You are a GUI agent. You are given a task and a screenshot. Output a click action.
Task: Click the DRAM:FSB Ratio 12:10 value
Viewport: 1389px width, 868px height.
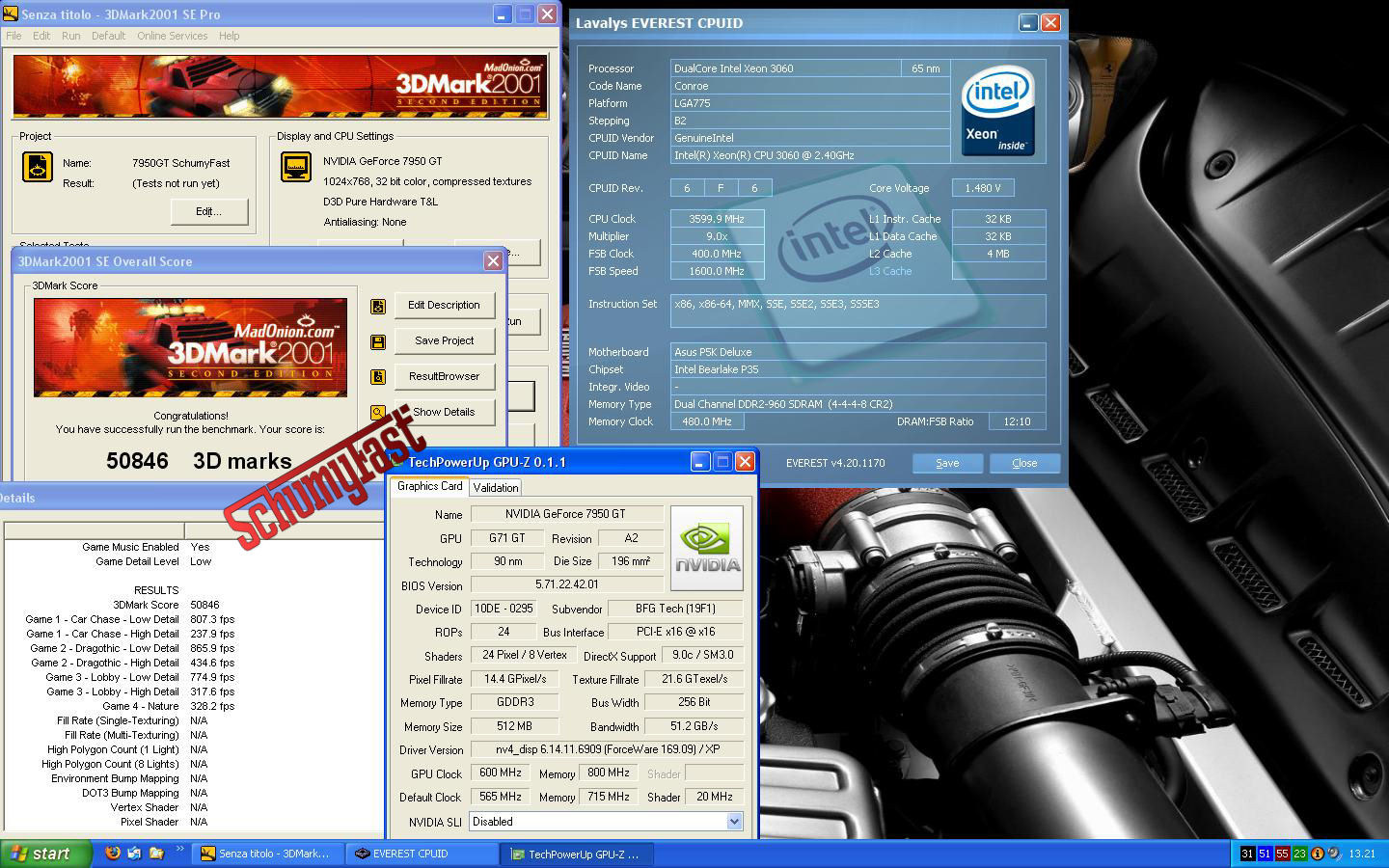[1017, 421]
